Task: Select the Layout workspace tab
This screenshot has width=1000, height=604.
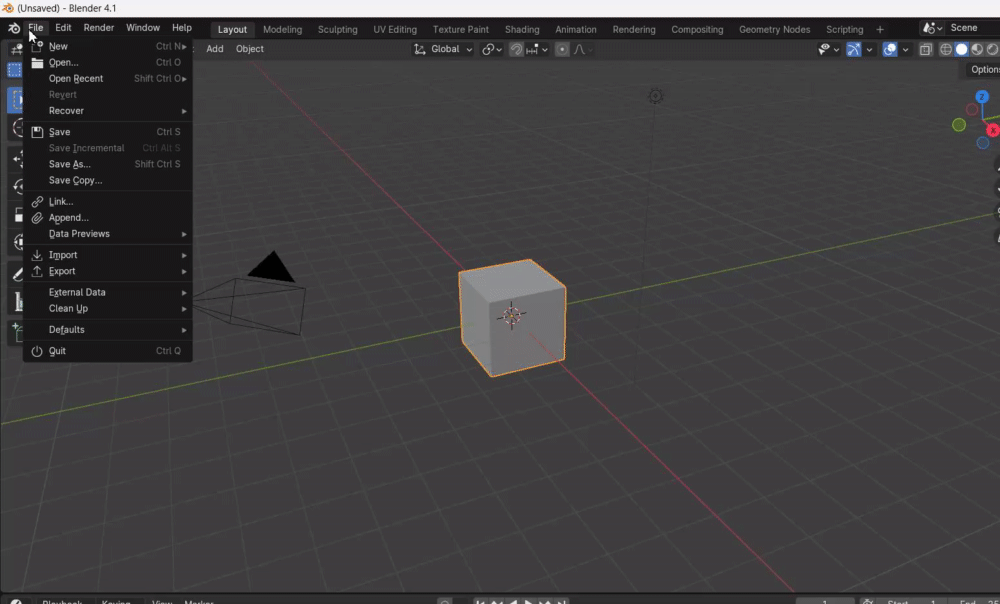Action: [x=232, y=29]
